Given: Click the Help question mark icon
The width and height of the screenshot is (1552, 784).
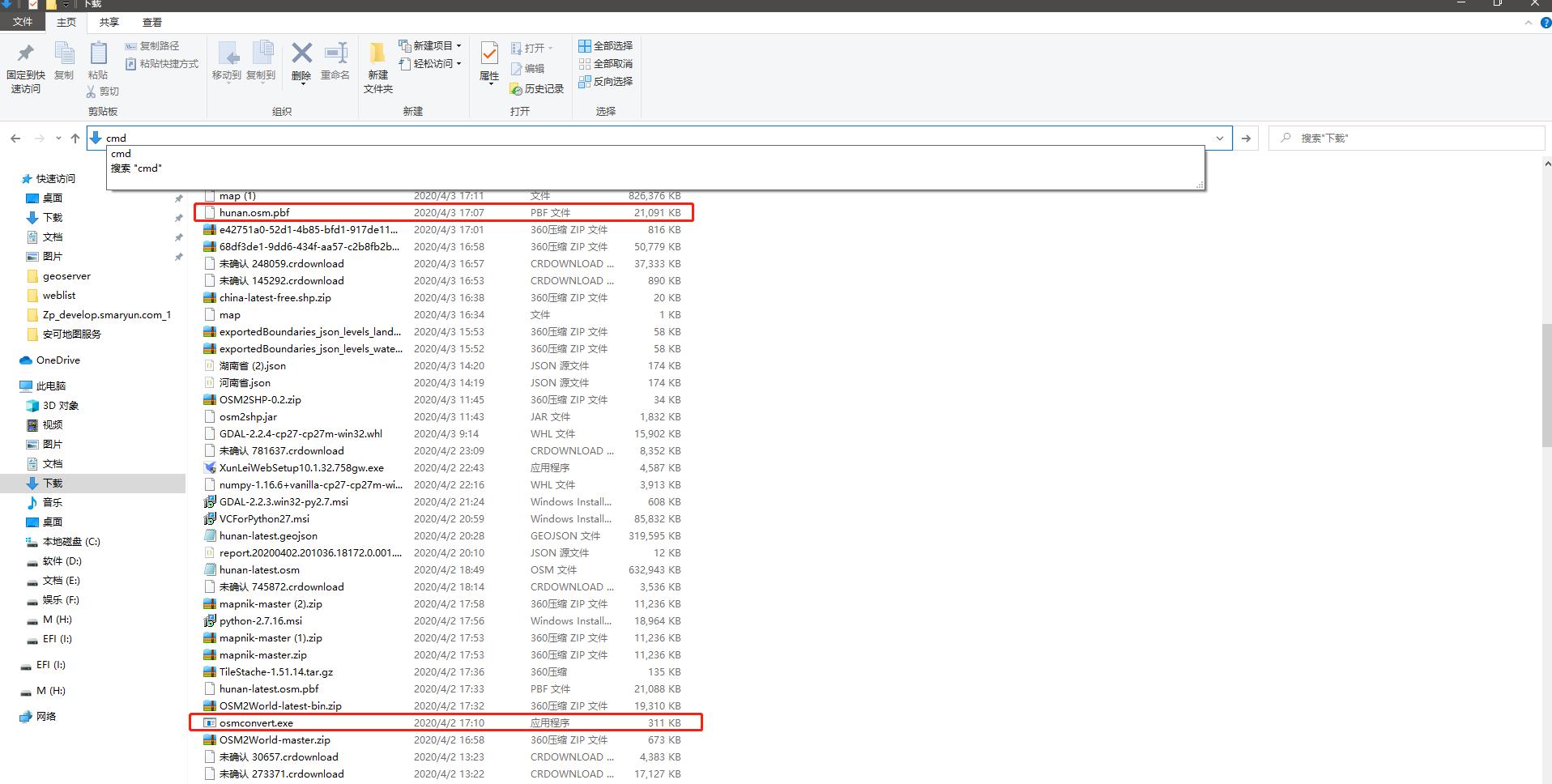Looking at the screenshot, I should click(1546, 23).
